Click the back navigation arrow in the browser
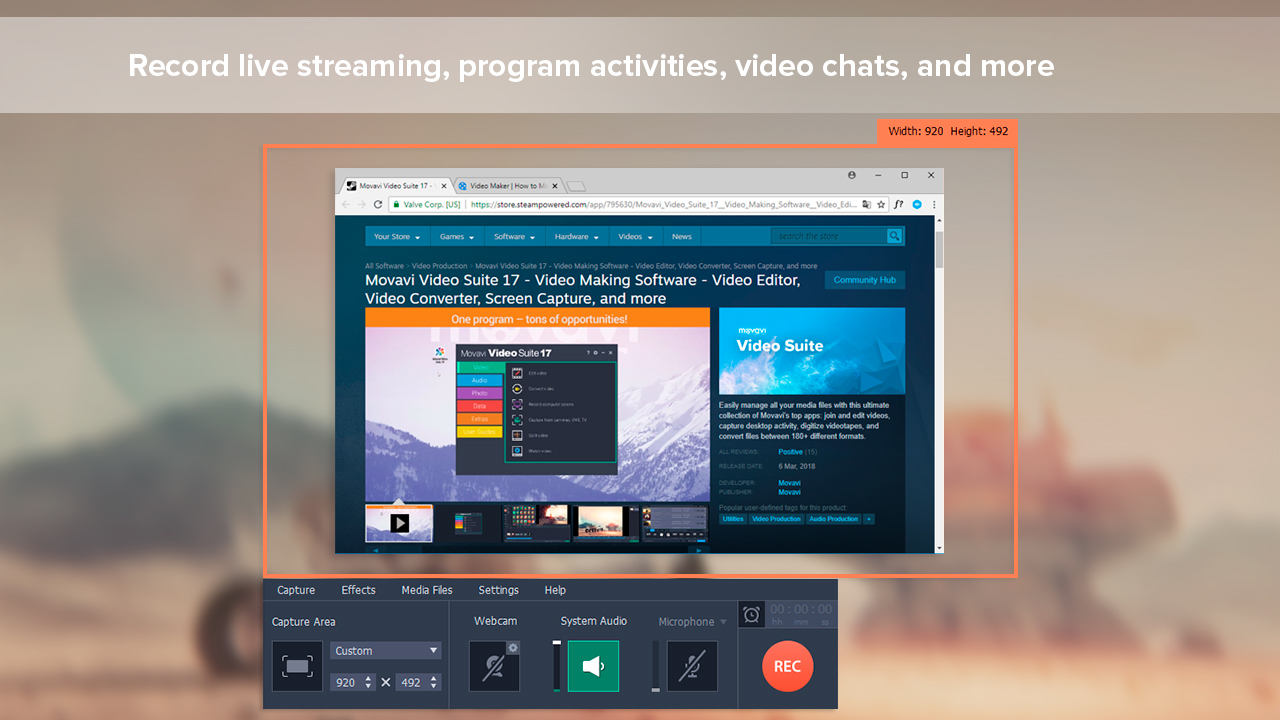This screenshot has height=720, width=1280. point(344,204)
